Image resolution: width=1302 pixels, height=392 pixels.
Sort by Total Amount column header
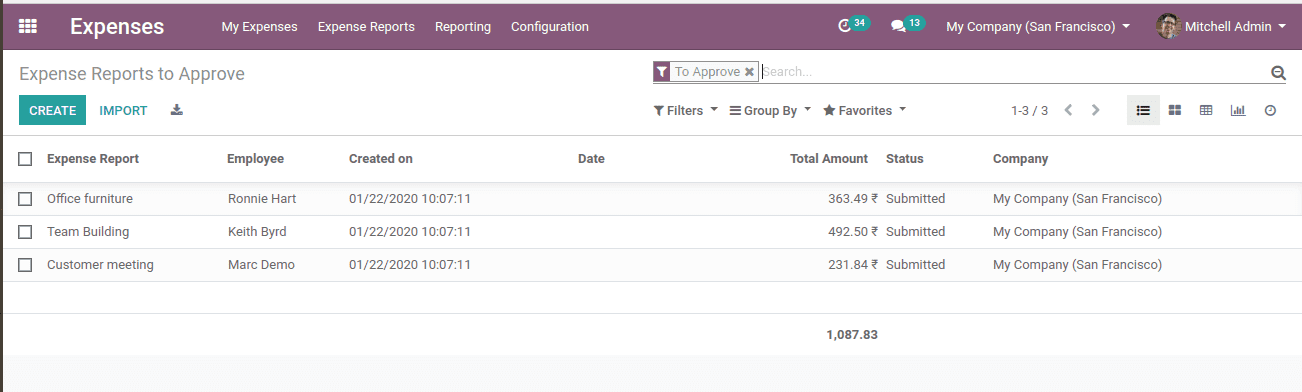click(x=829, y=158)
